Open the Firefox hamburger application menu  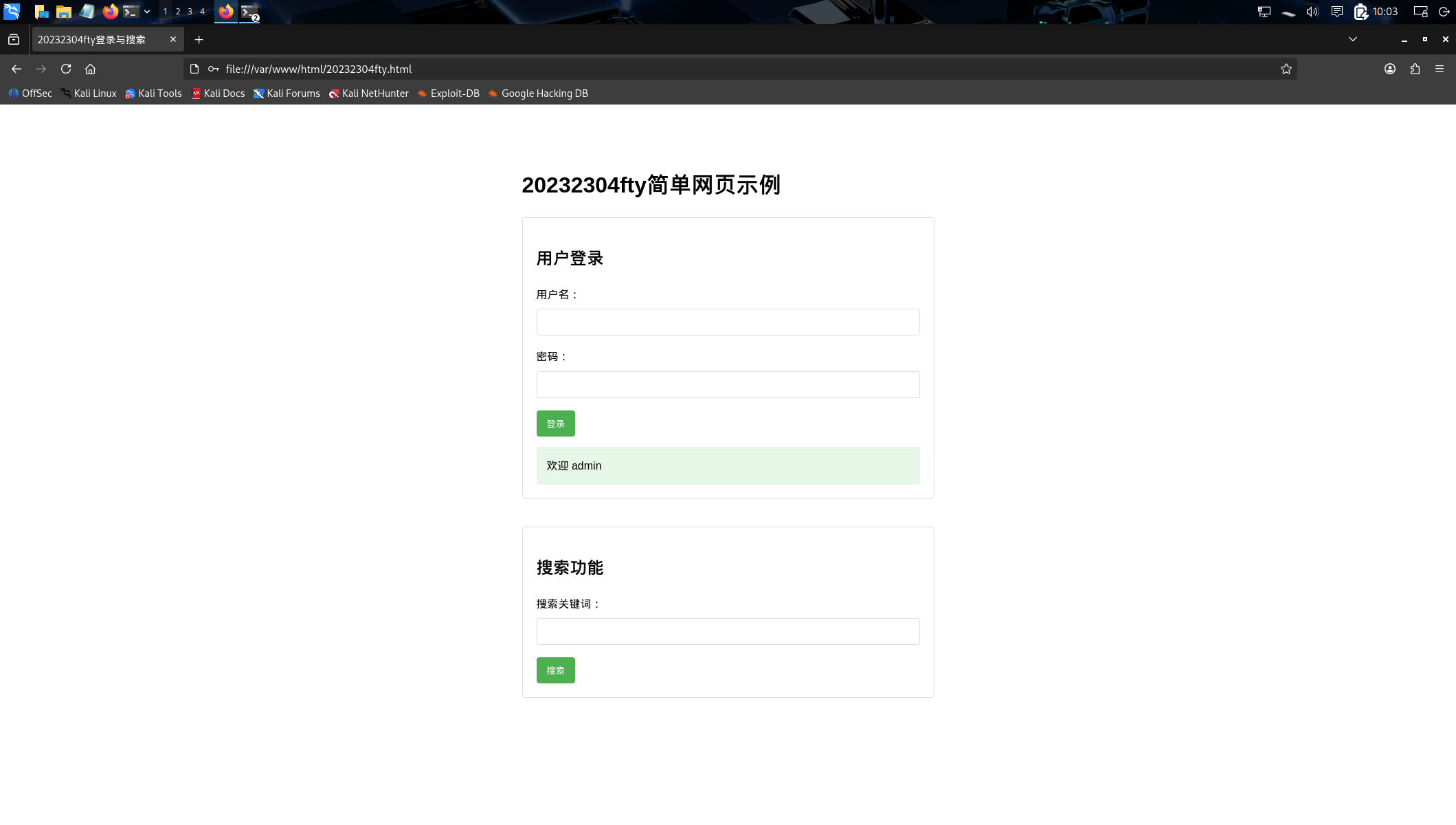pyautogui.click(x=1440, y=69)
